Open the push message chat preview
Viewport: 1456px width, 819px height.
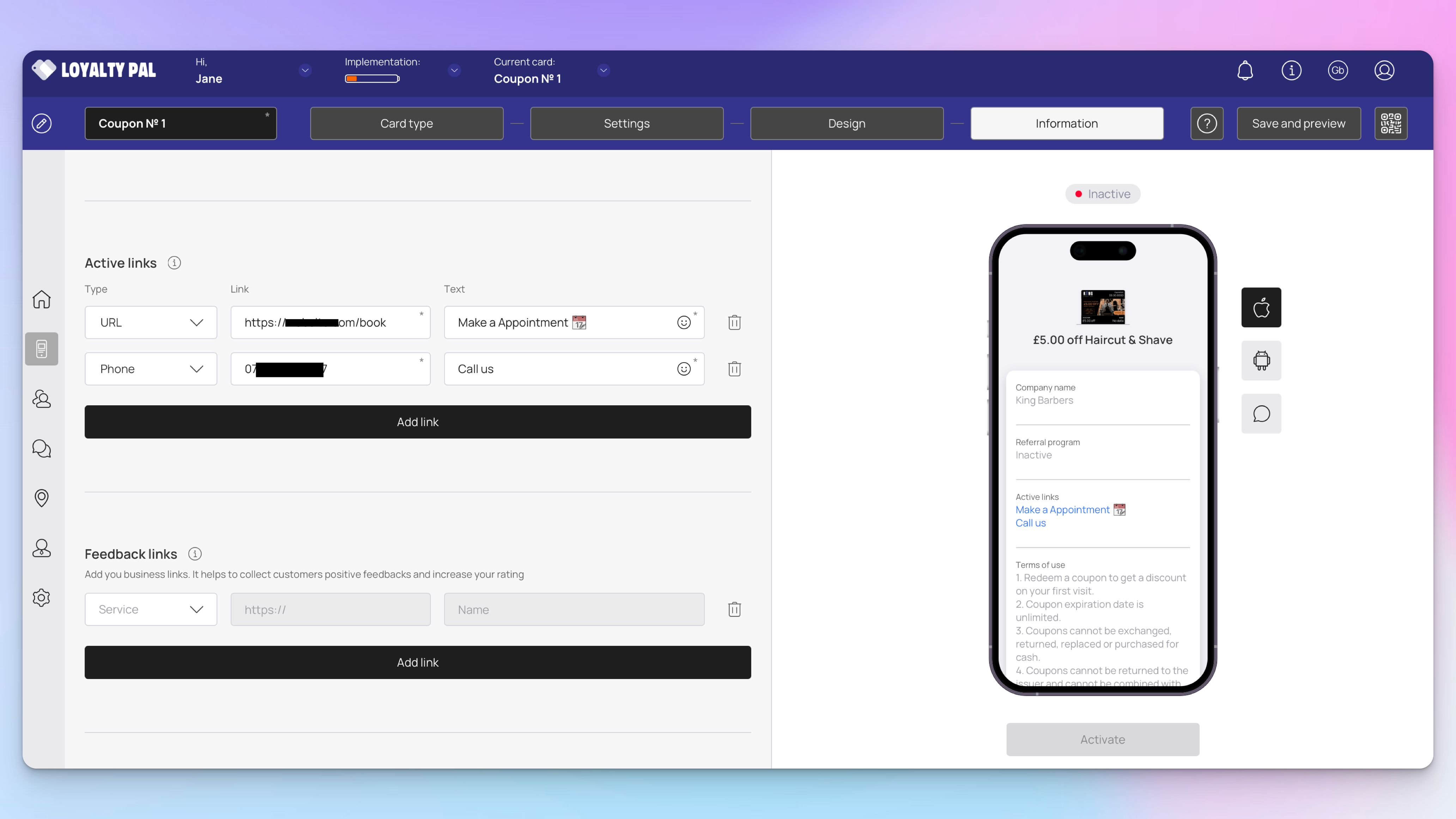pyautogui.click(x=1261, y=414)
